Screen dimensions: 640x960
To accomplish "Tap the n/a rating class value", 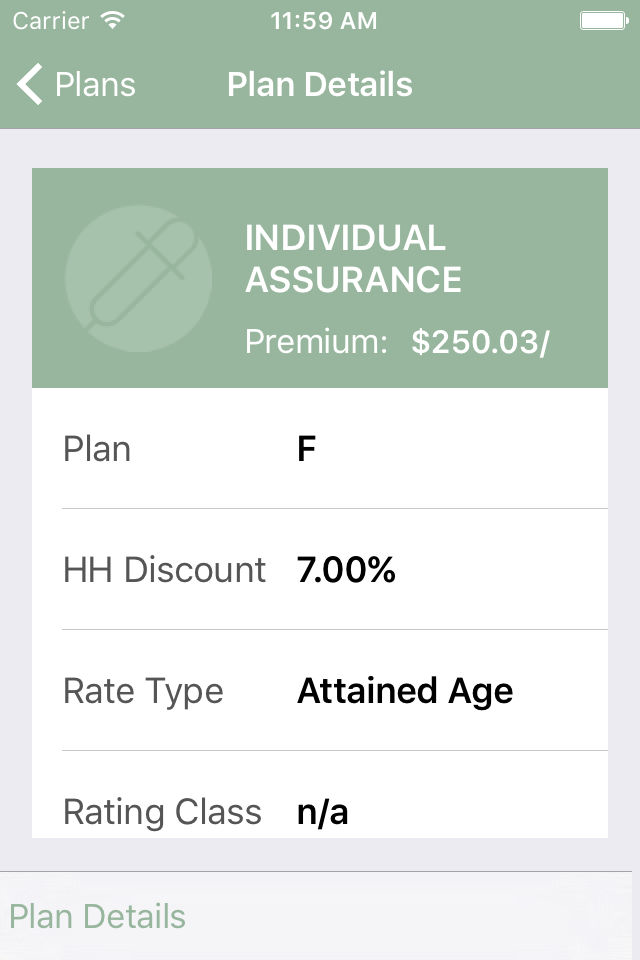I will pyautogui.click(x=323, y=812).
